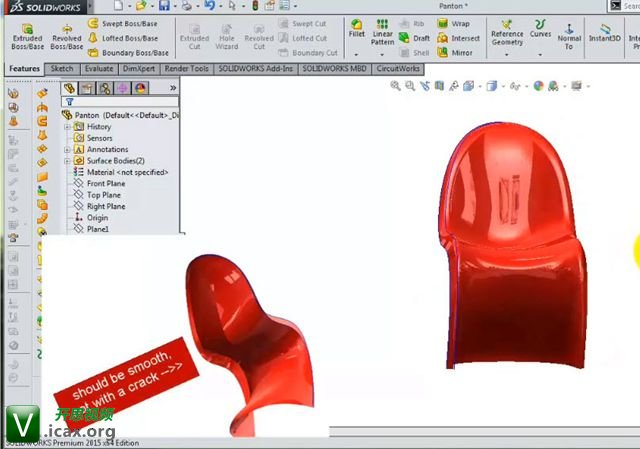Select the Top Plane
Viewport: 640px width, 449px height.
[x=97, y=195]
